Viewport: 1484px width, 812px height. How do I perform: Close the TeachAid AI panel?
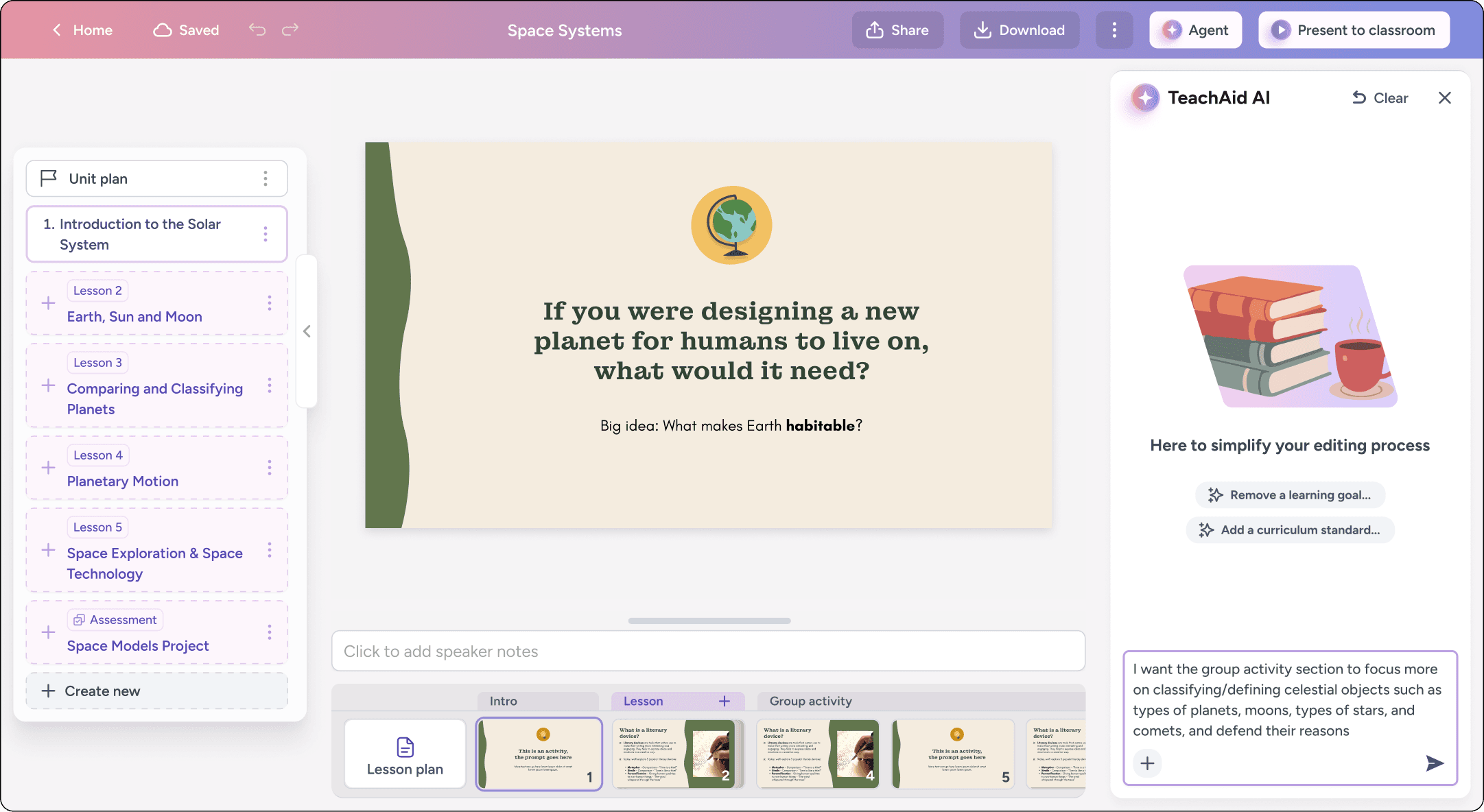tap(1444, 98)
